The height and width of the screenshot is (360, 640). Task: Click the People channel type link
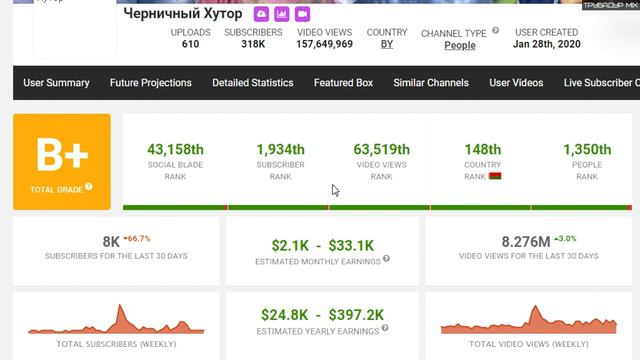[x=460, y=45]
